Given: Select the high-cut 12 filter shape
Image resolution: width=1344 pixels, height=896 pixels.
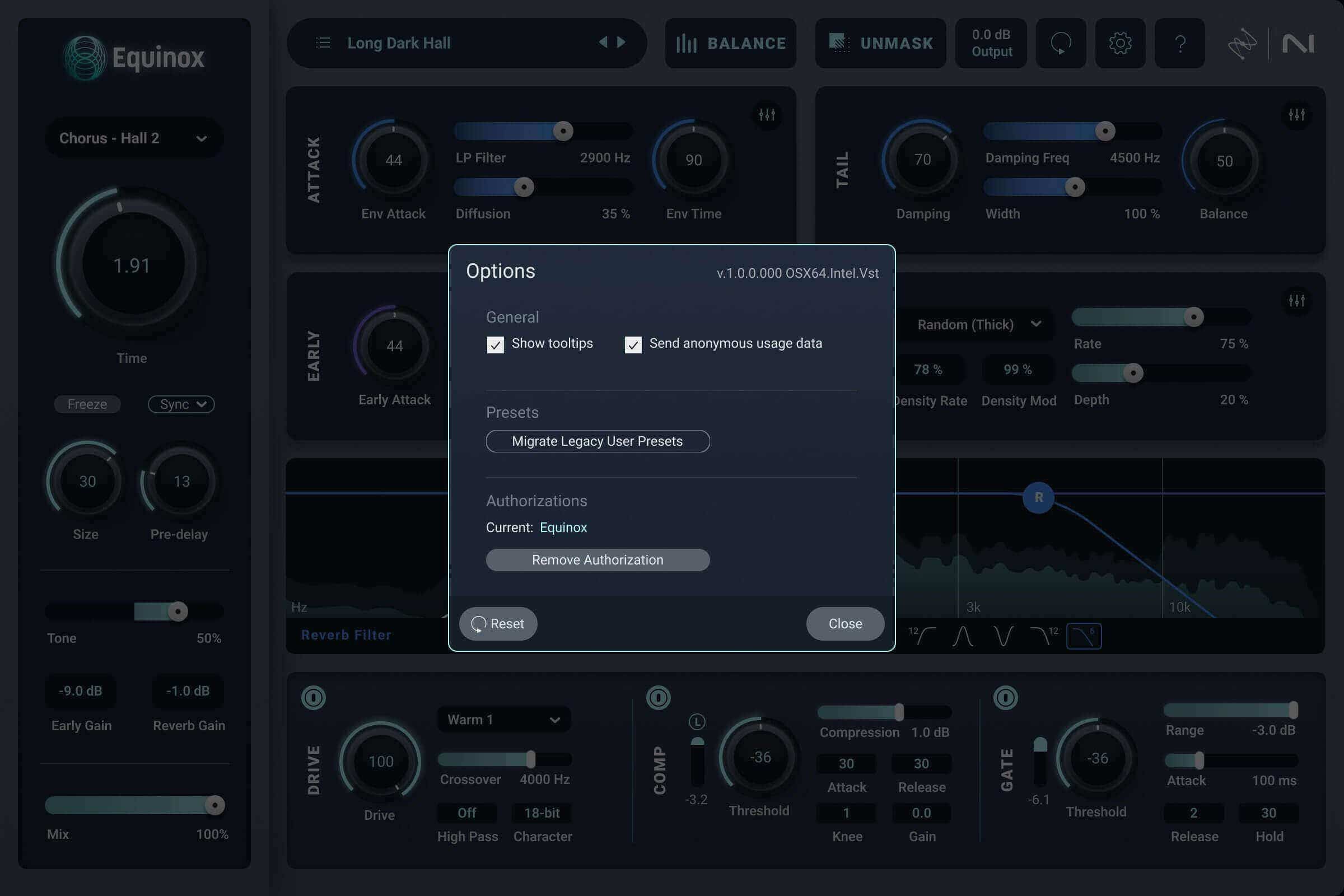Looking at the screenshot, I should click(1044, 636).
